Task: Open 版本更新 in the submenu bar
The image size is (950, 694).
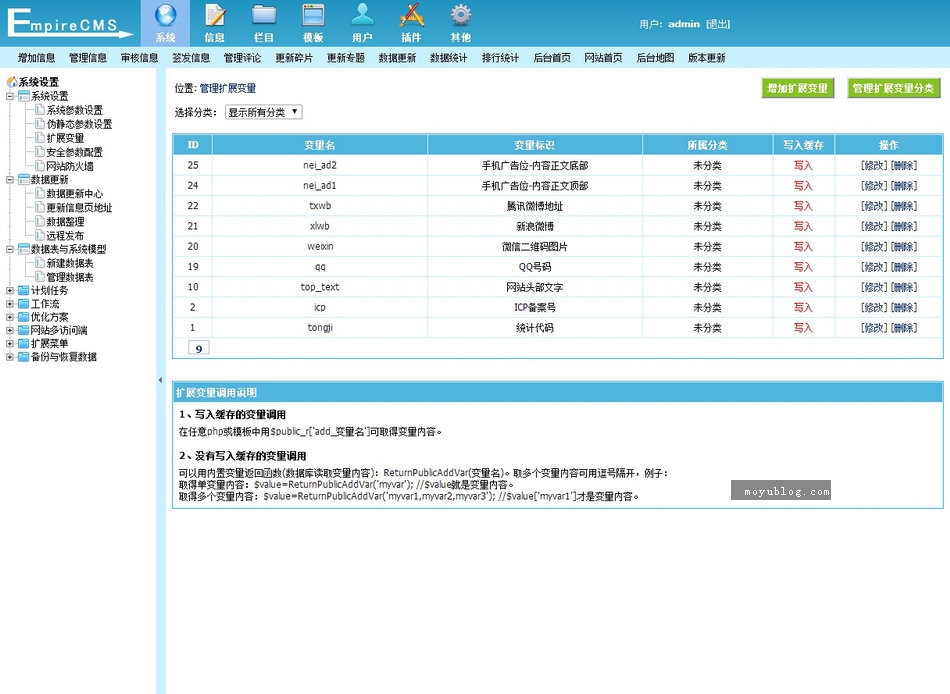Action: point(706,58)
